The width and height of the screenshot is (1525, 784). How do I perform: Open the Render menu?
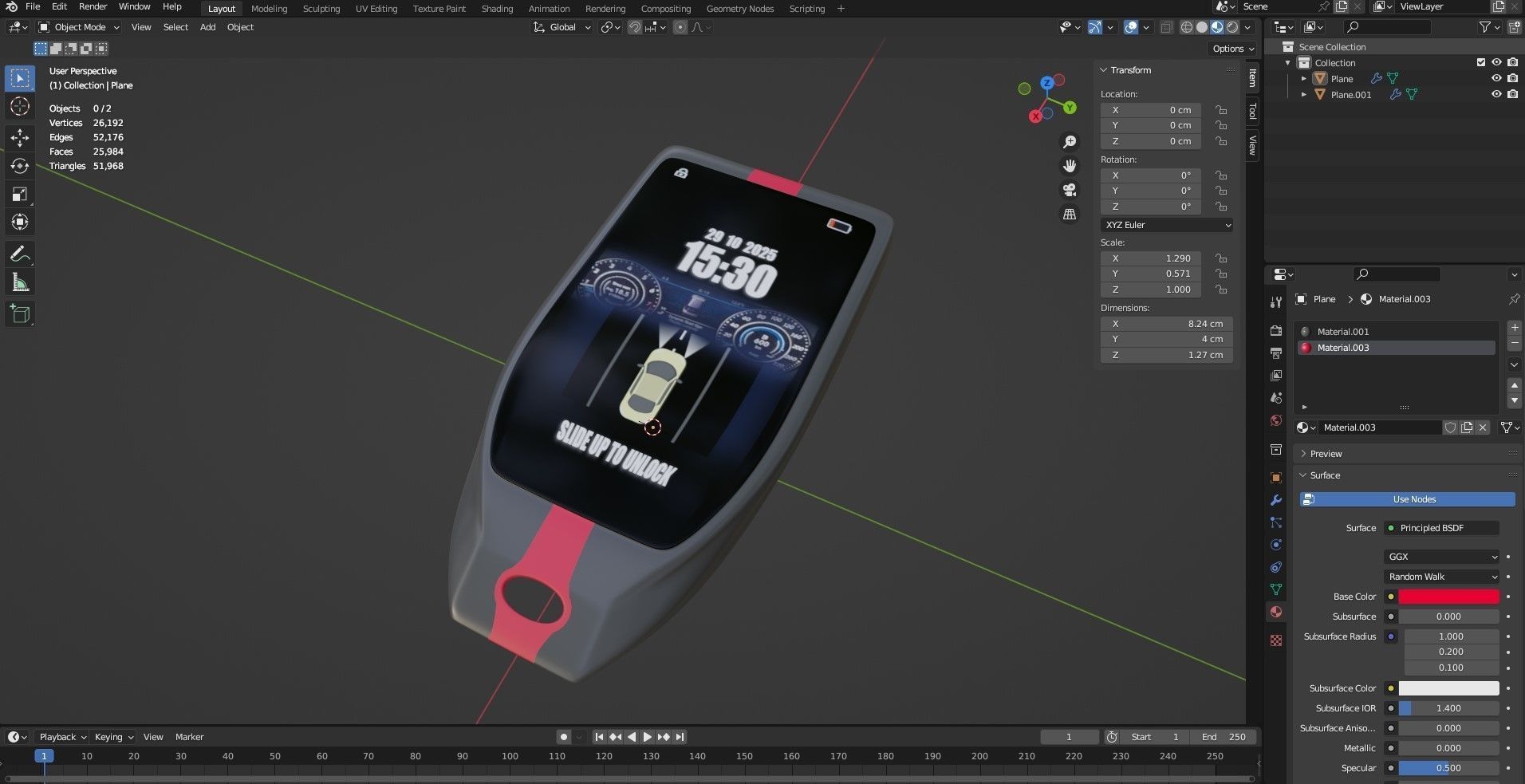93,6
